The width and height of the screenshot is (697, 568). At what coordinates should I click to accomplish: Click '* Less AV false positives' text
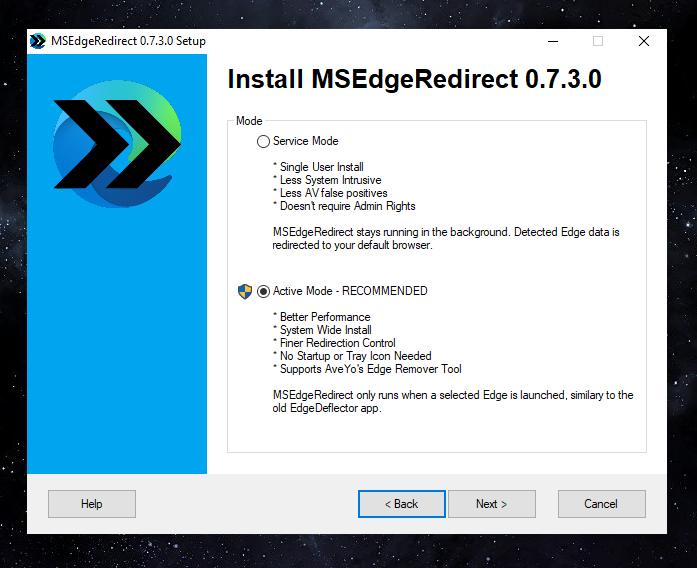point(330,193)
